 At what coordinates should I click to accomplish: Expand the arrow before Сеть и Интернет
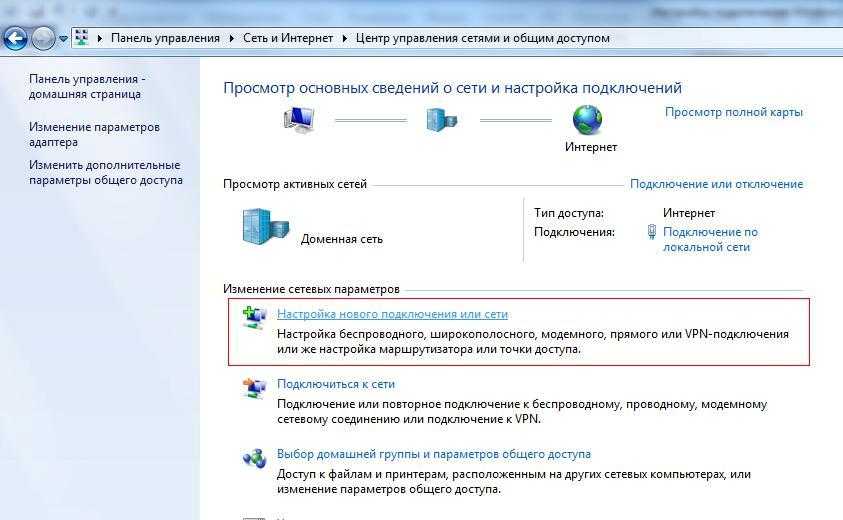232,38
